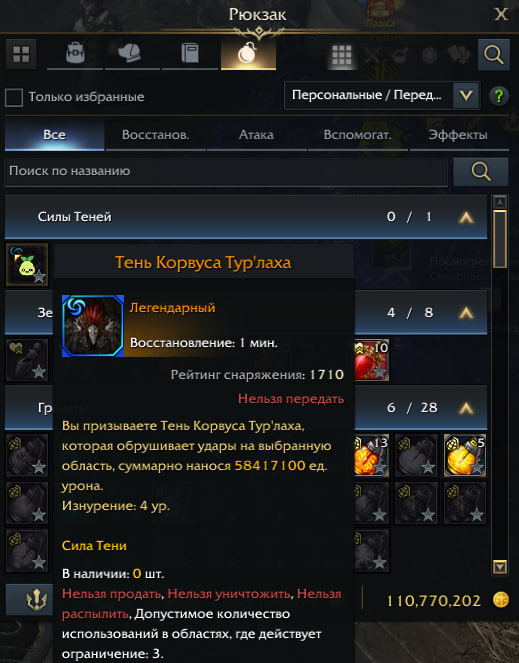The height and width of the screenshot is (663, 519).
Task: Open the green question mark help
Action: [499, 96]
